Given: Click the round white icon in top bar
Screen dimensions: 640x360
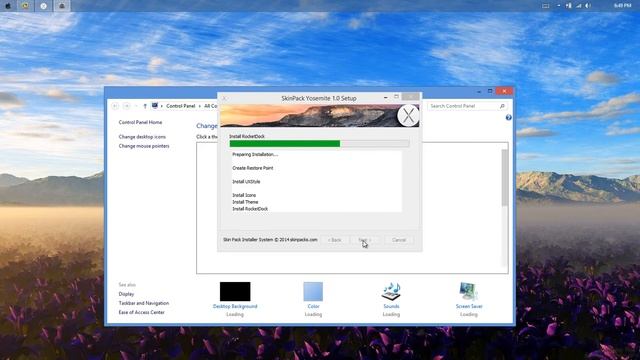Looking at the screenshot, I should (x=44, y=6).
